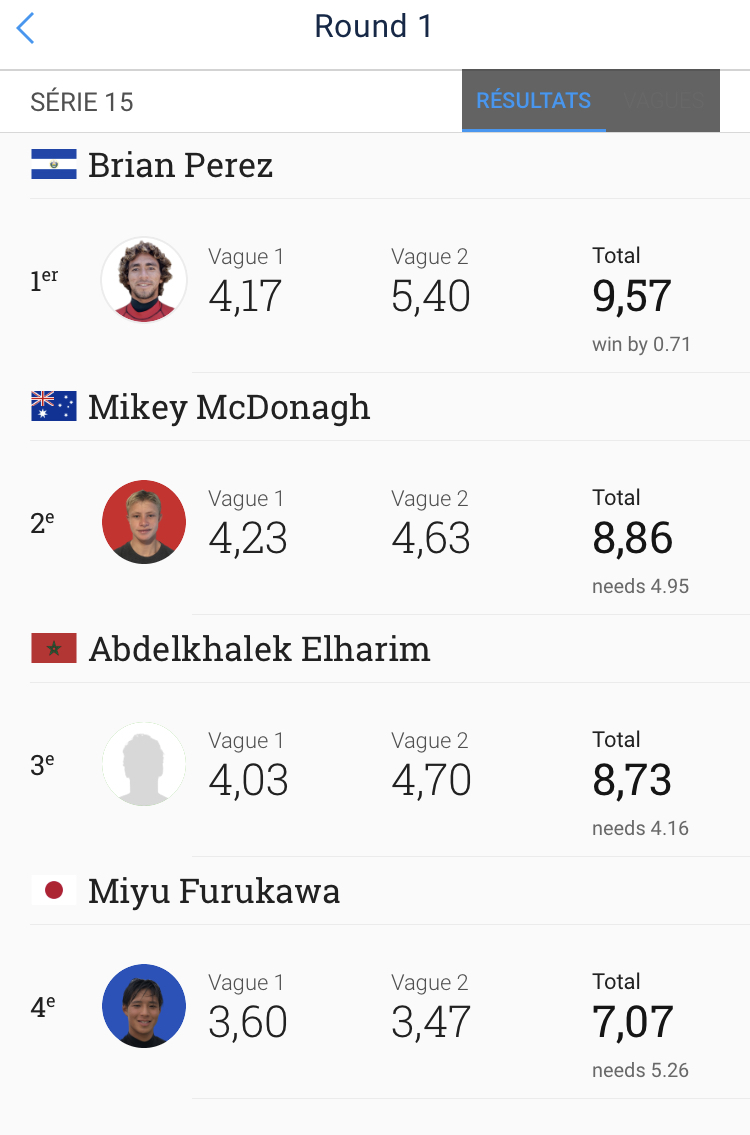Select the name Abdelkhalek Elharim
The image size is (750, 1135).
259,649
